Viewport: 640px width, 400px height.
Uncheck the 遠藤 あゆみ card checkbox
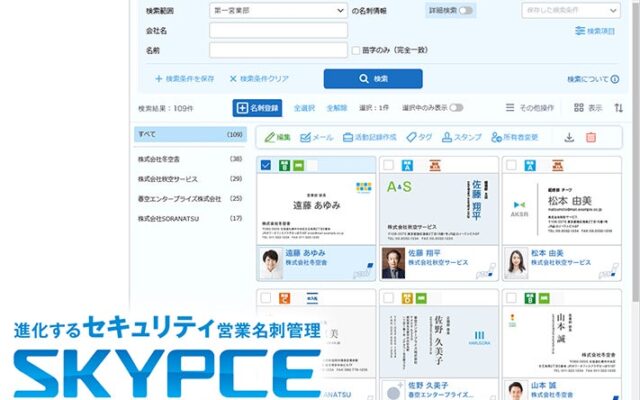266,165
